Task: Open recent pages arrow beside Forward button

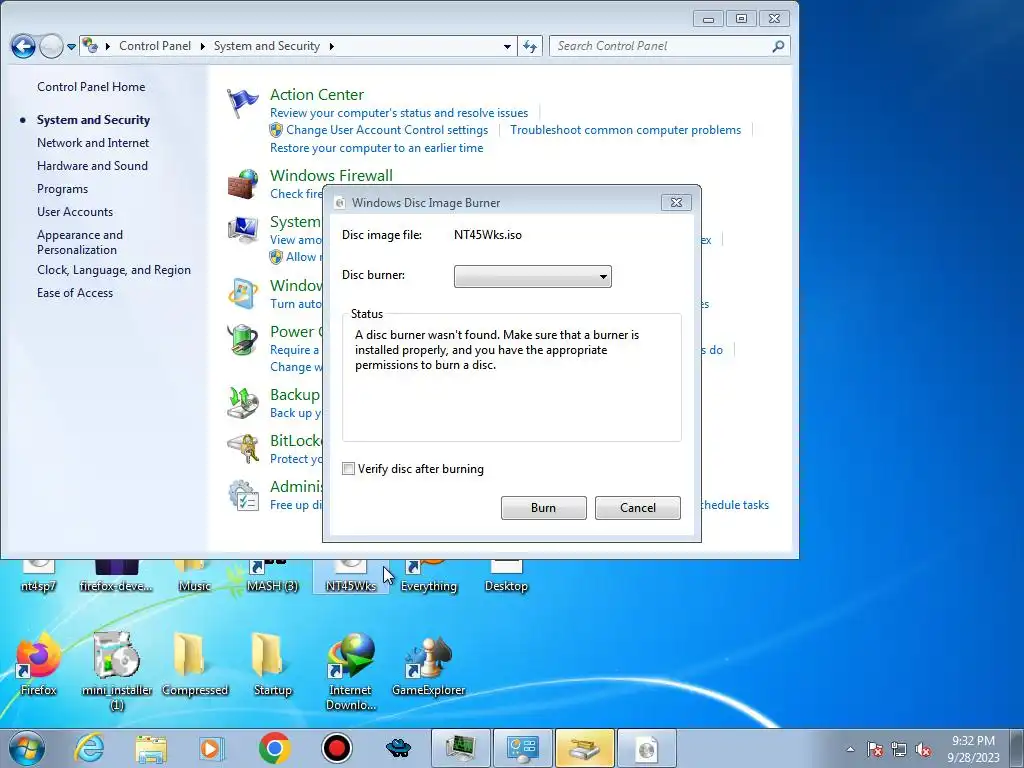Action: (x=71, y=46)
